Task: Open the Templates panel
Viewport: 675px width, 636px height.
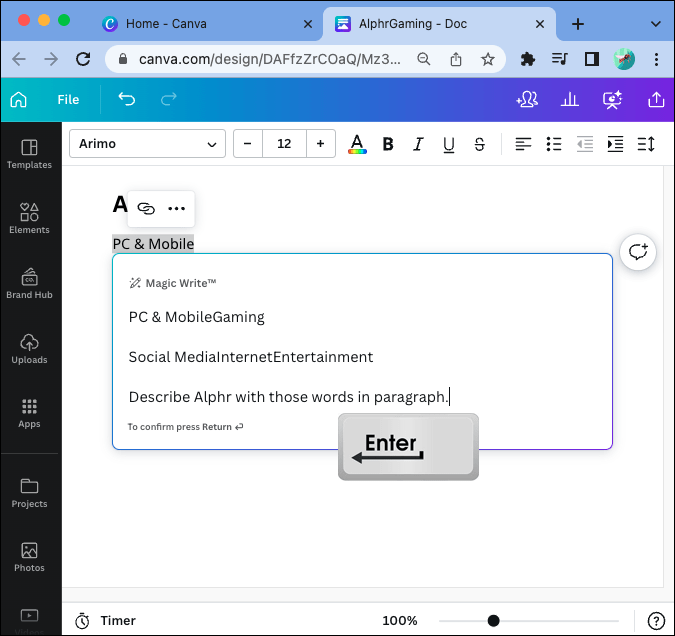Action: tap(29, 154)
